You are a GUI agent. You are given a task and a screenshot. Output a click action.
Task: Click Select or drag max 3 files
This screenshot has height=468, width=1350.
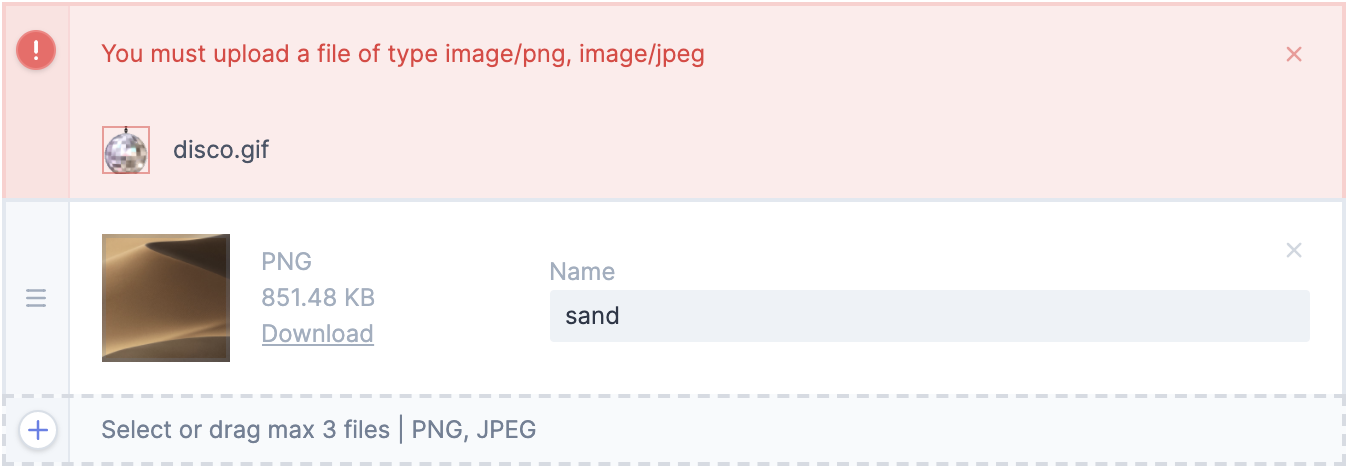coord(245,431)
